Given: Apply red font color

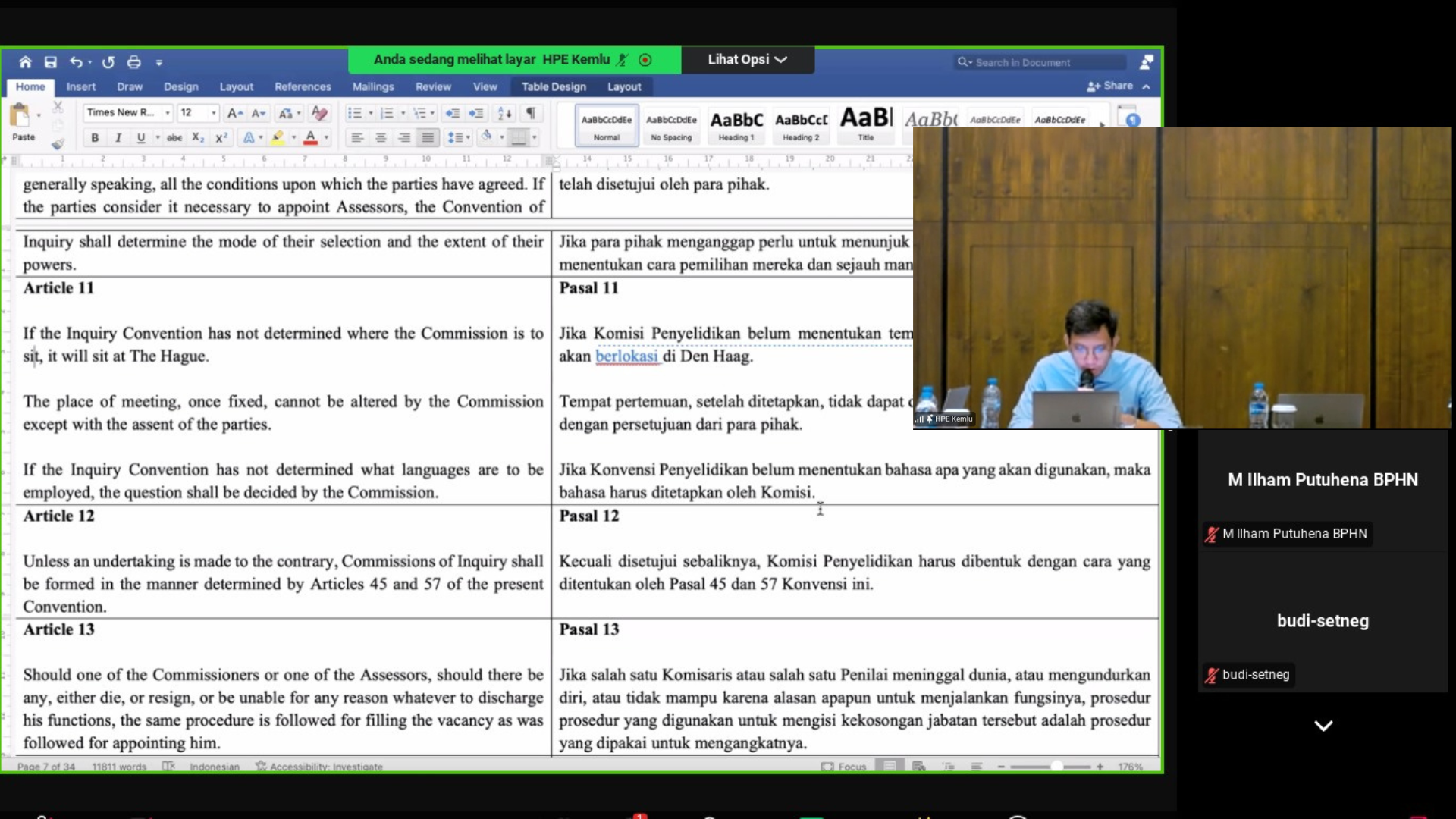Looking at the screenshot, I should click(310, 137).
